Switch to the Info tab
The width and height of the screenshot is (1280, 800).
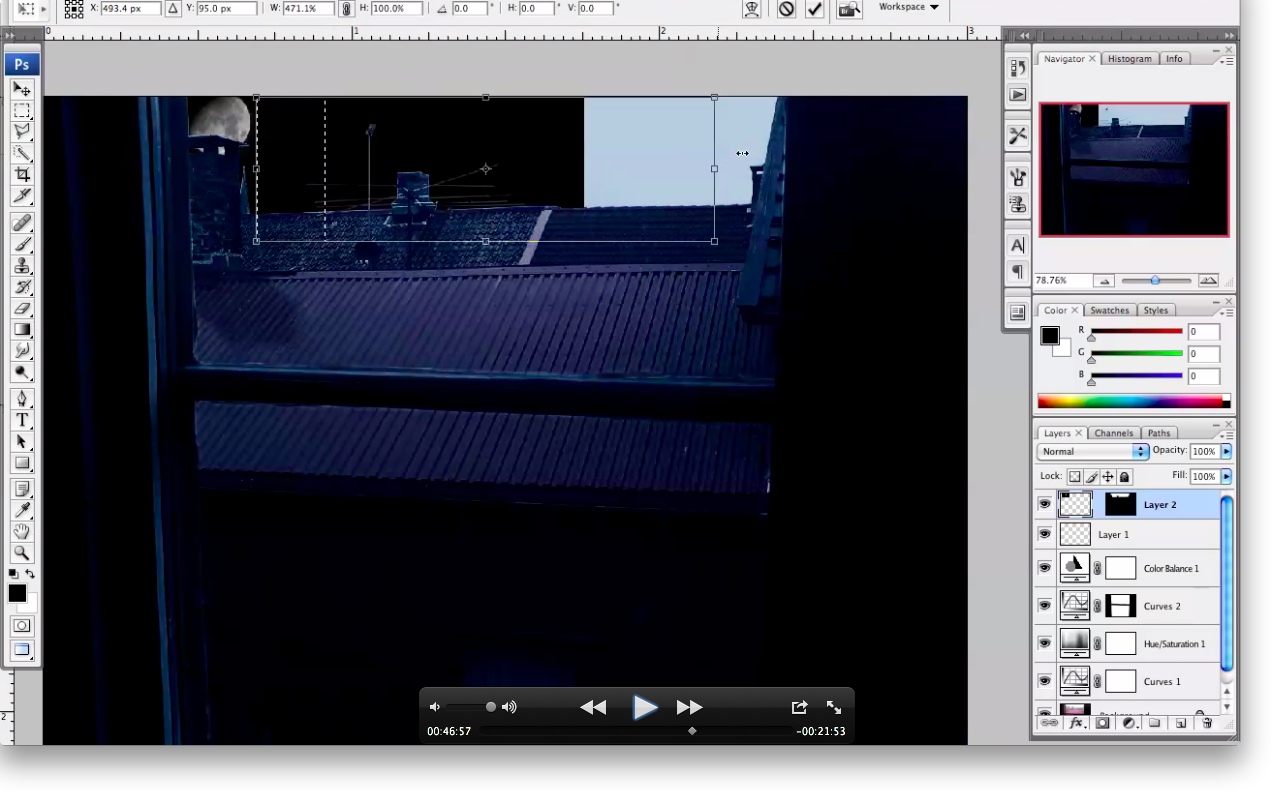(x=1174, y=59)
